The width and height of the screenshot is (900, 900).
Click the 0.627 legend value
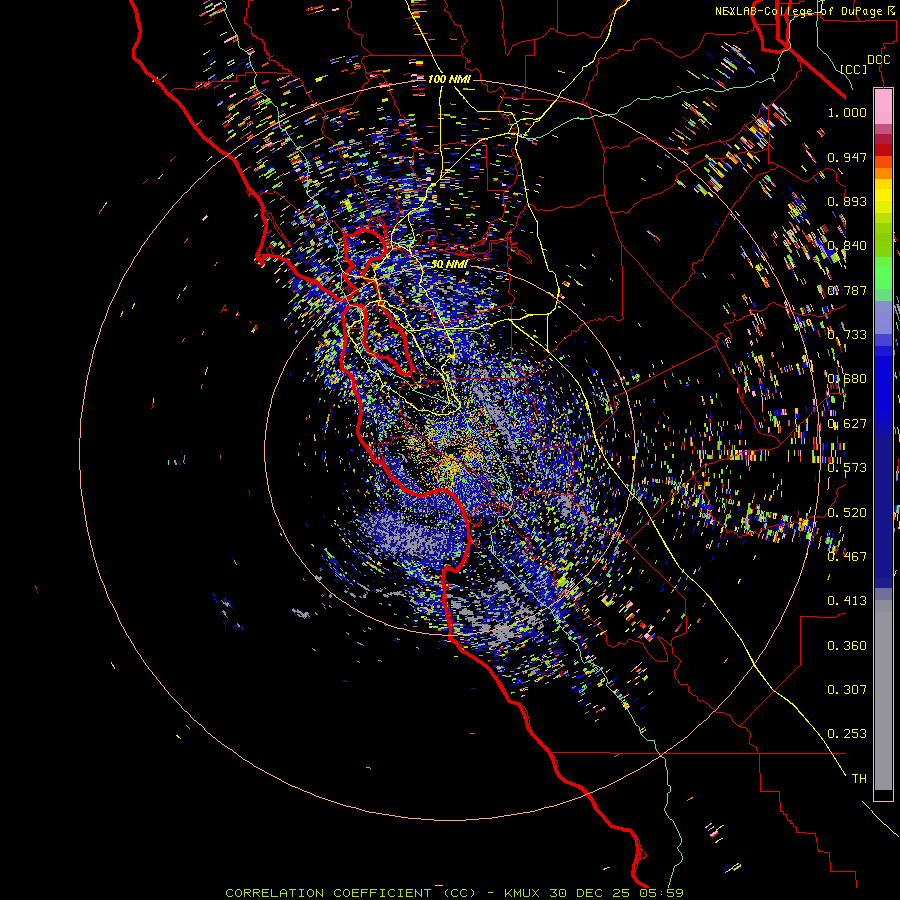[x=847, y=424]
